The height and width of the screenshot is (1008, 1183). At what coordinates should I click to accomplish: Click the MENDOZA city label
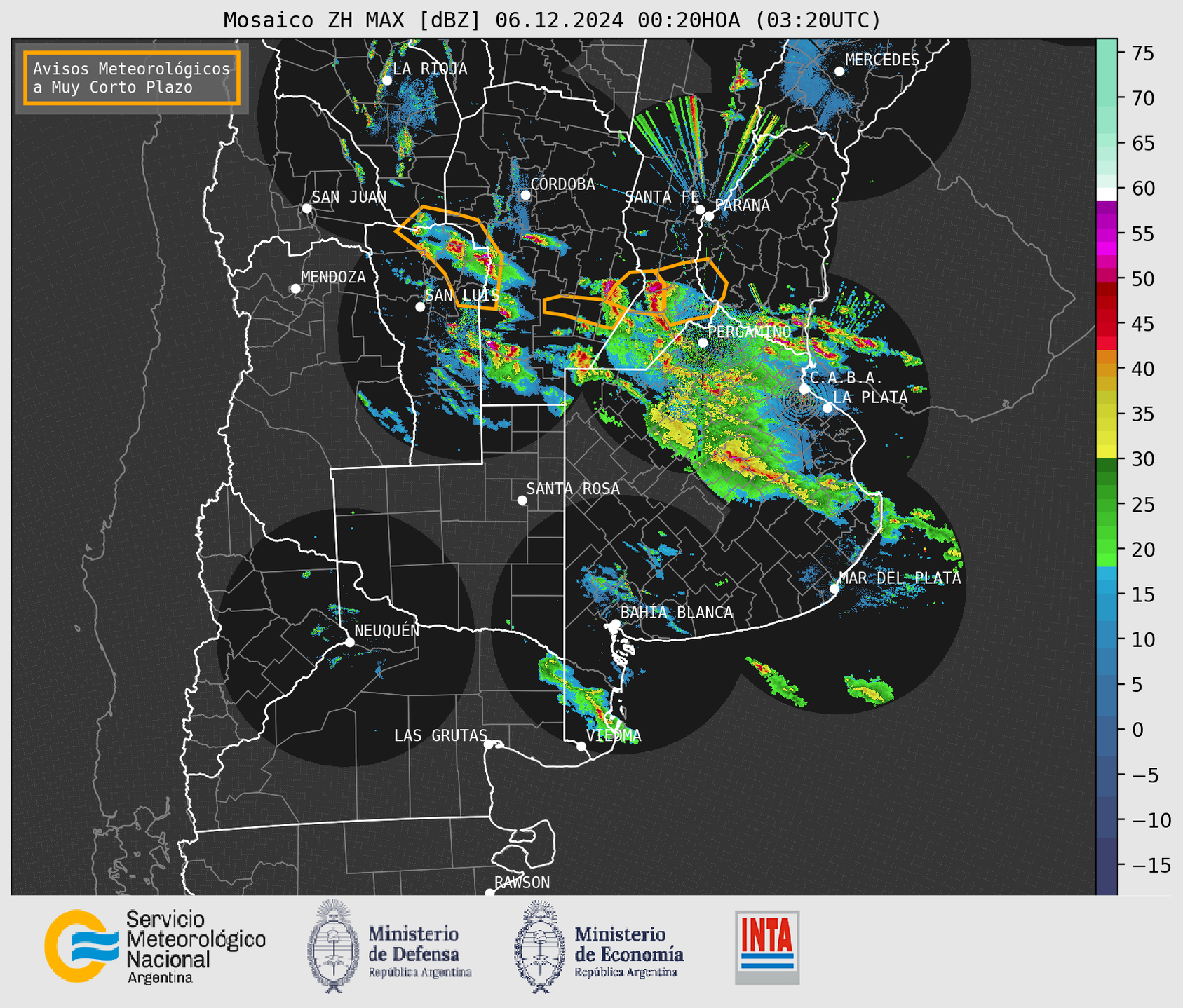pos(333,277)
